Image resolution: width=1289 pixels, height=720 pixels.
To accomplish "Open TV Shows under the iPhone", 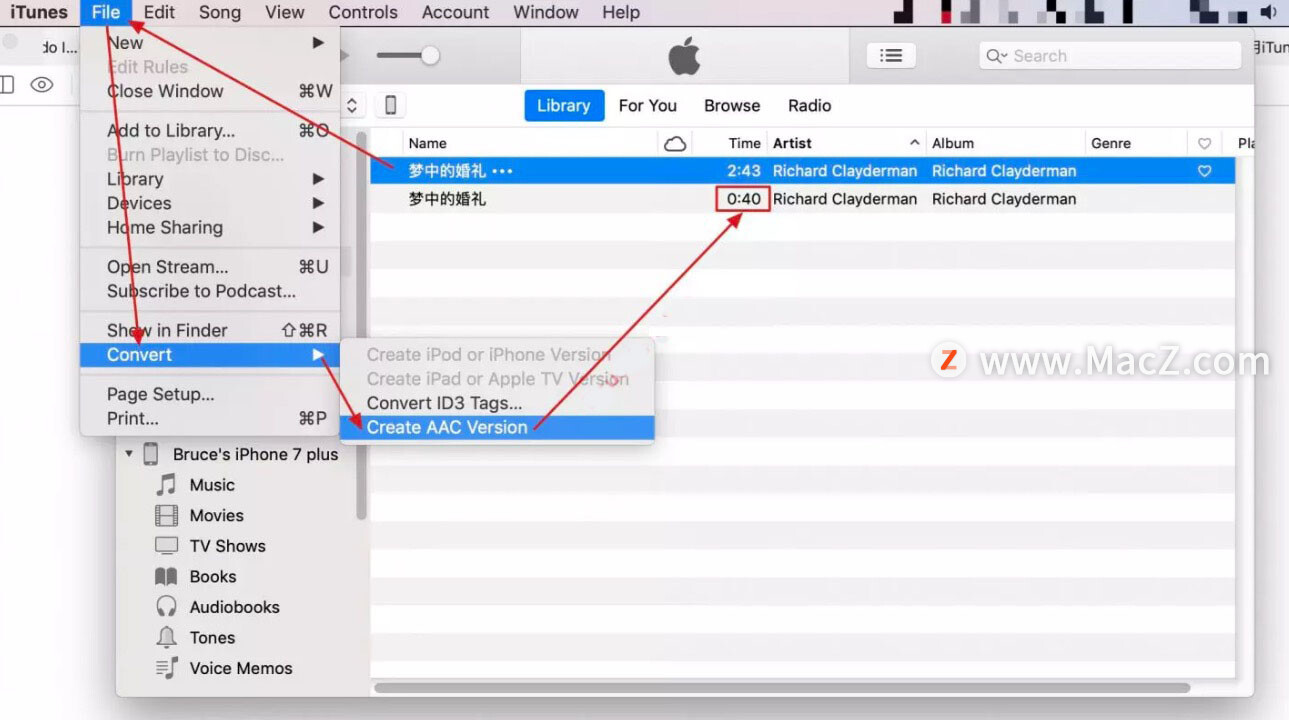I will 228,546.
